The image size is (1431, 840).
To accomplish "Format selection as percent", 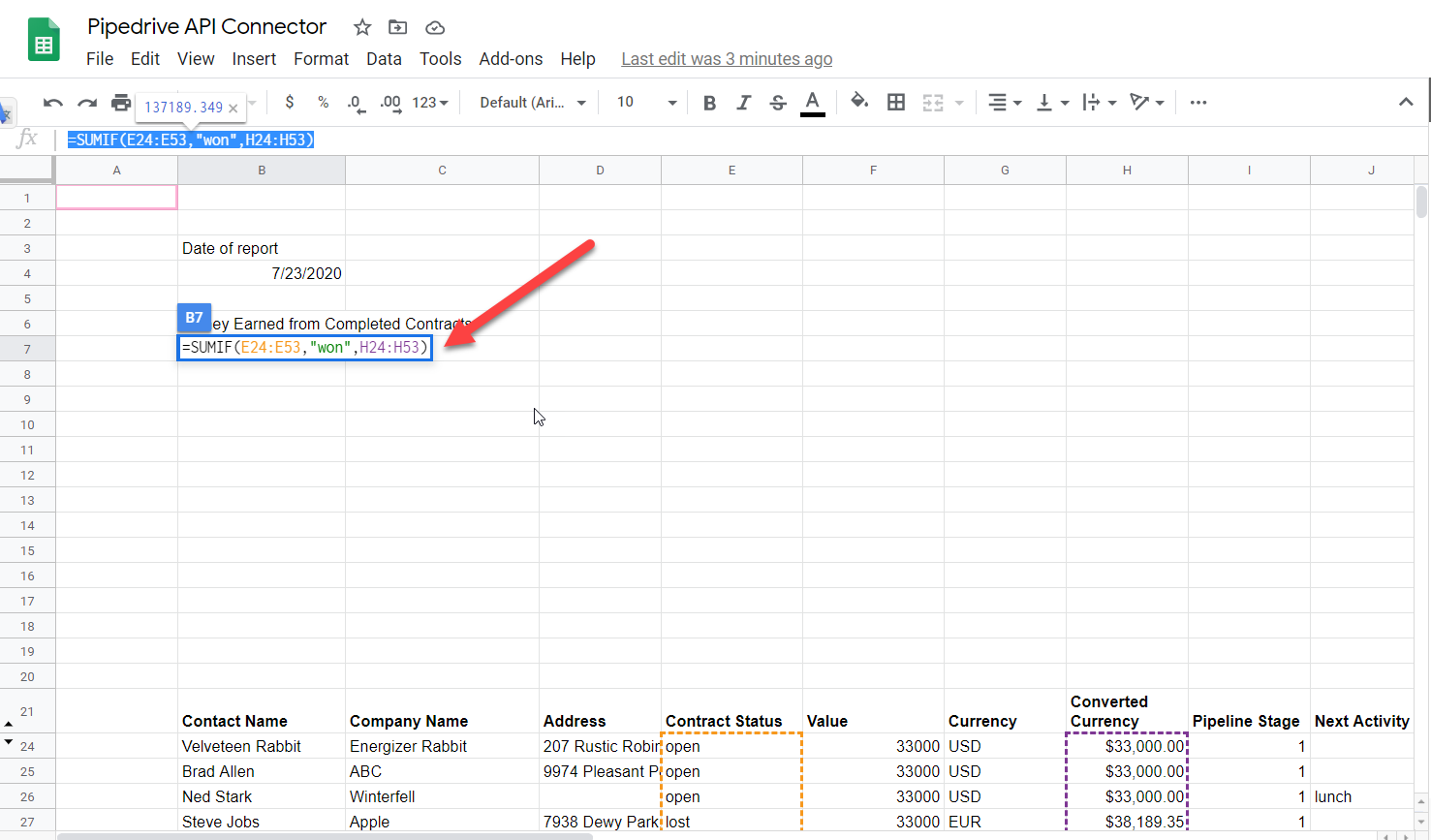I will pyautogui.click(x=323, y=102).
